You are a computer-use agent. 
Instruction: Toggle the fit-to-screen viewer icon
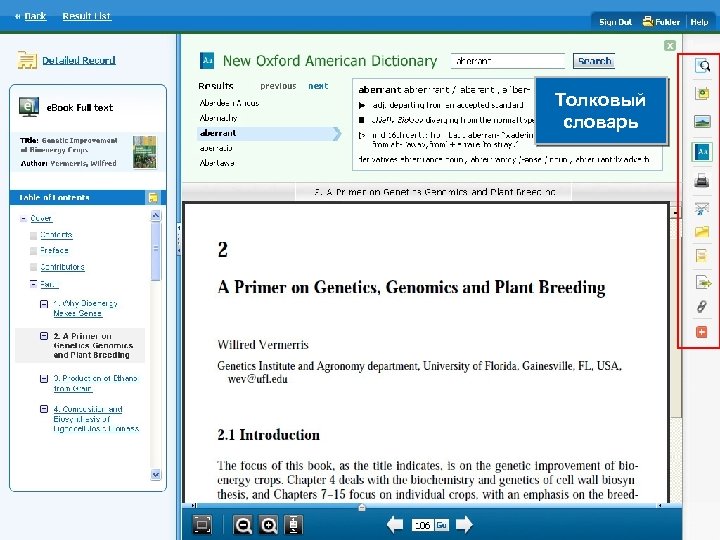(202, 524)
